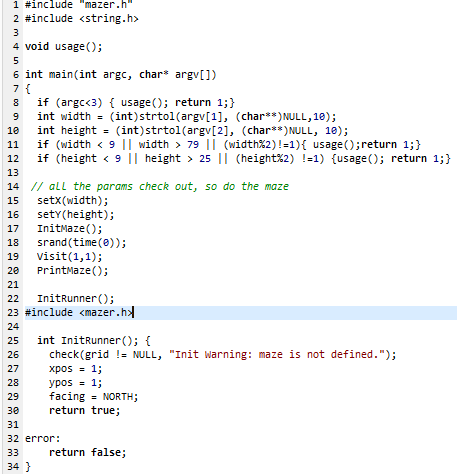Click the 'error:' label
457x474 pixels.
click(43, 439)
